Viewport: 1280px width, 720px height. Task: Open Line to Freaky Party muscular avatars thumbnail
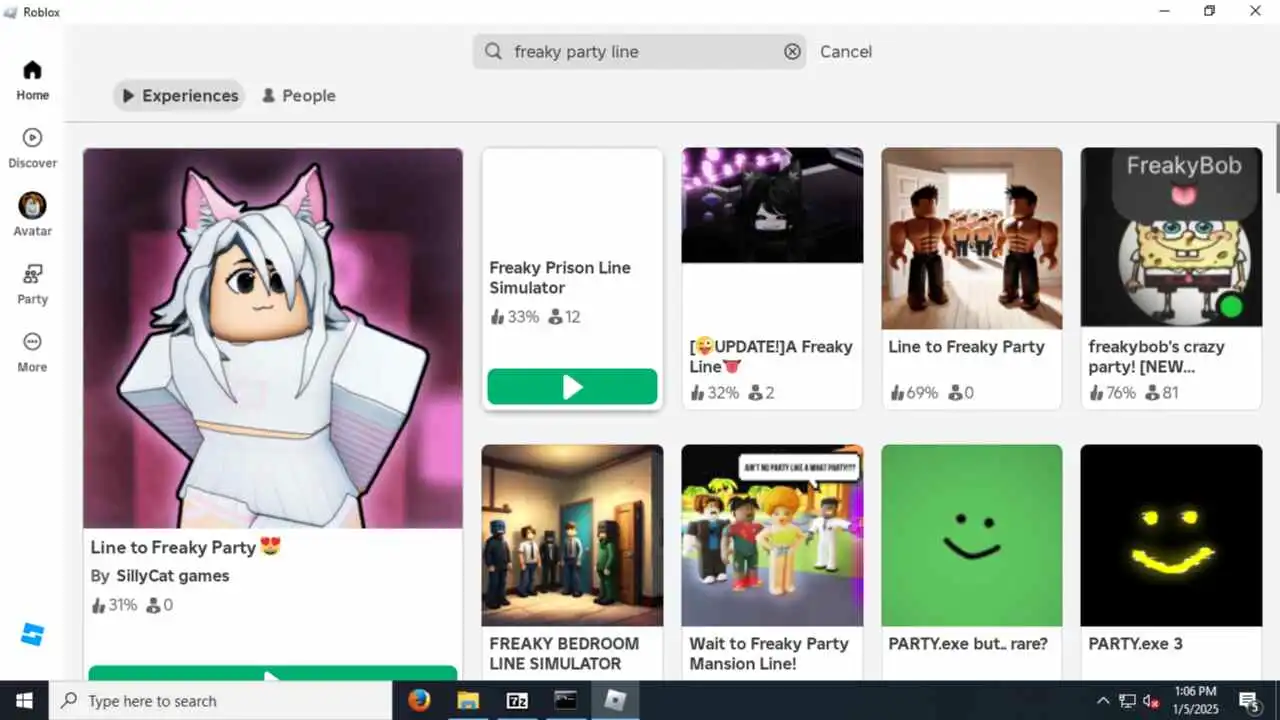point(971,238)
